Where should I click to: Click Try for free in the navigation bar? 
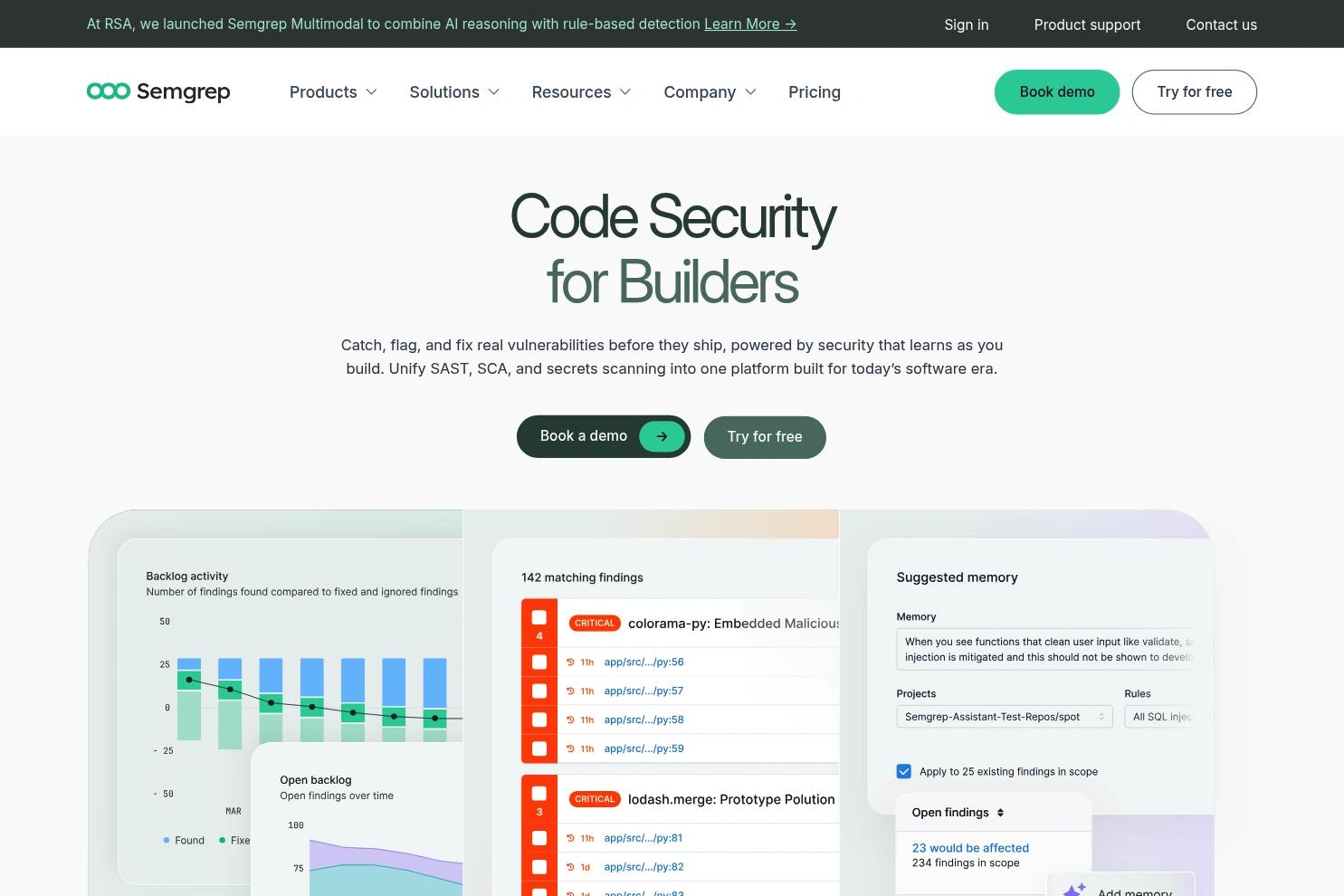[1195, 92]
